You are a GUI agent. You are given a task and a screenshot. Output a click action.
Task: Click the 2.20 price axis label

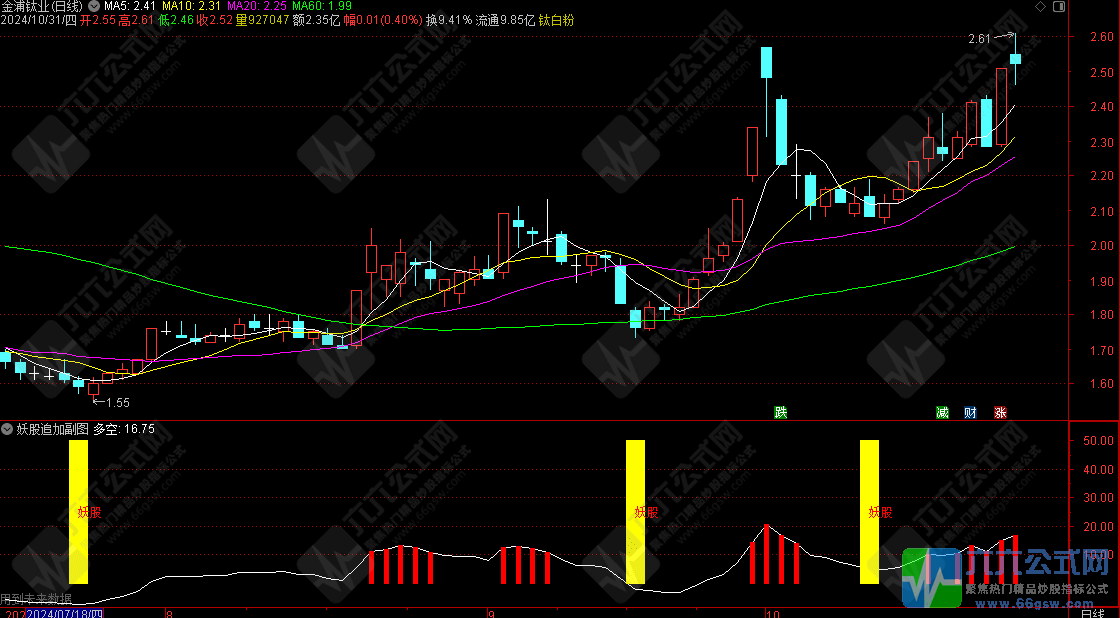[x=1102, y=176]
